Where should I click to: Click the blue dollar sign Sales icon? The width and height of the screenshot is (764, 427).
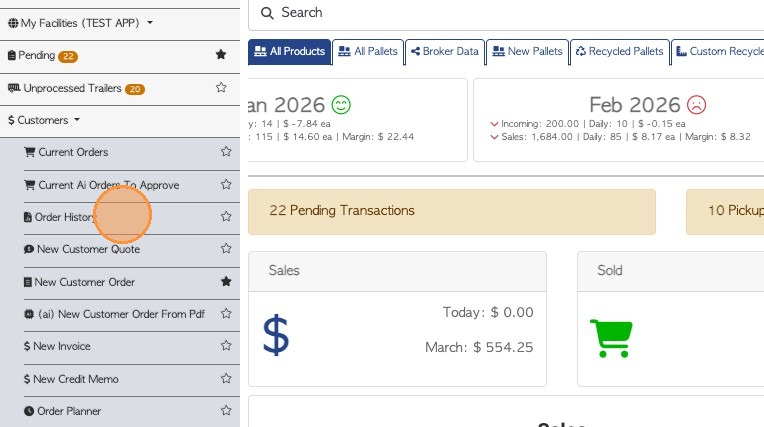tap(276, 336)
